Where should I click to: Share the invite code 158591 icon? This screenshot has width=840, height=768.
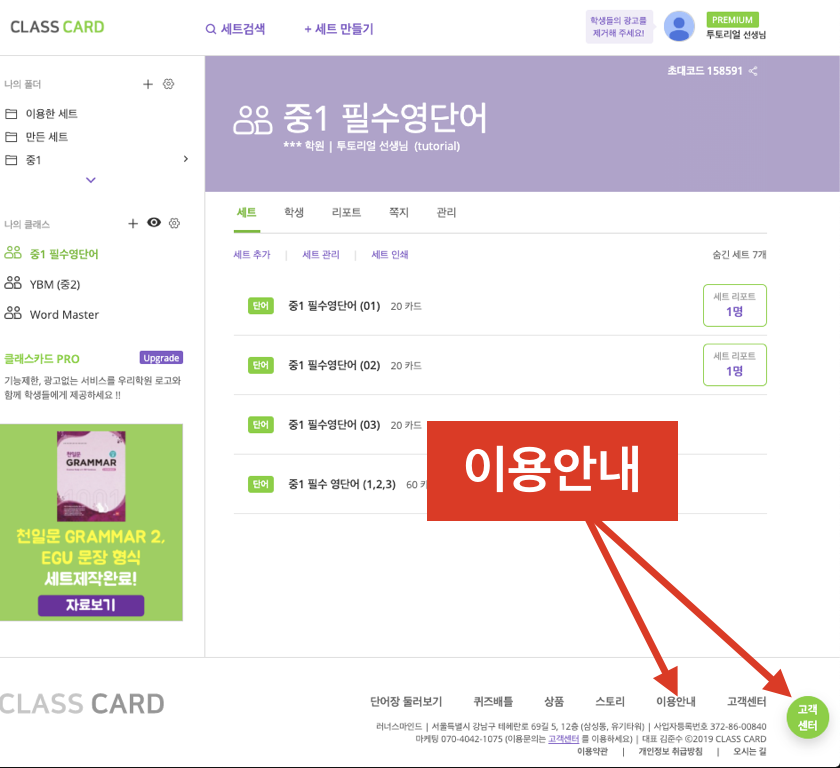753,71
